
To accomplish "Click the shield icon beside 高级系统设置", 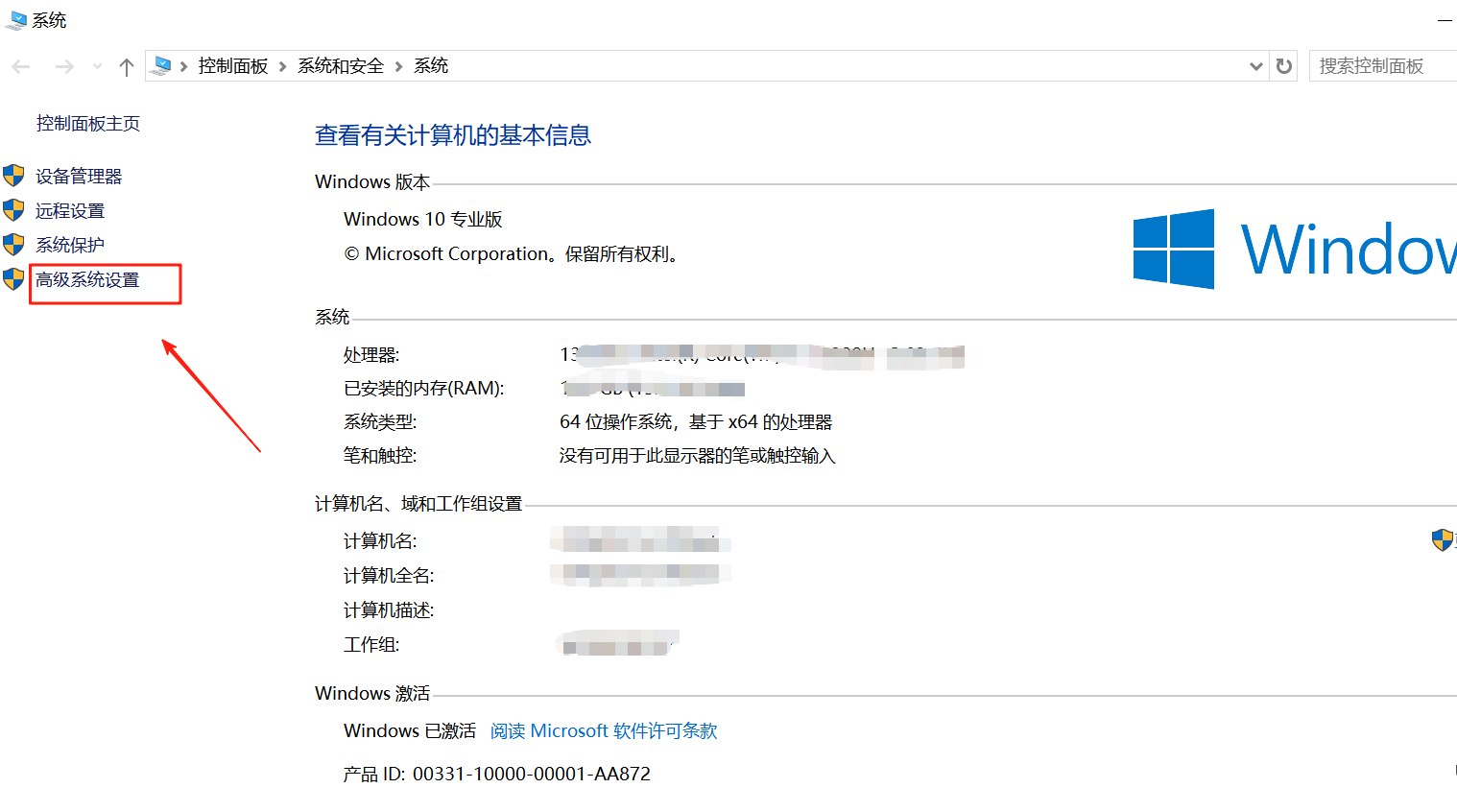I will click(13, 279).
